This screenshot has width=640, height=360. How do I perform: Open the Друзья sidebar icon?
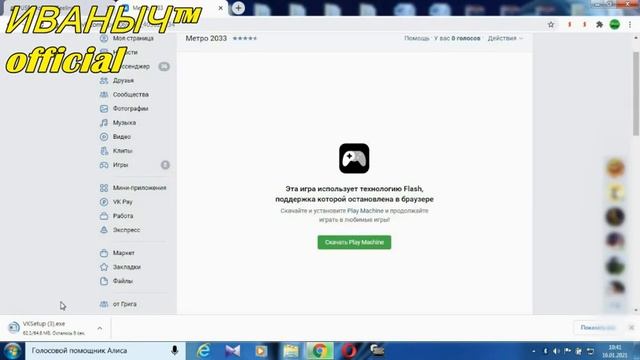104,80
